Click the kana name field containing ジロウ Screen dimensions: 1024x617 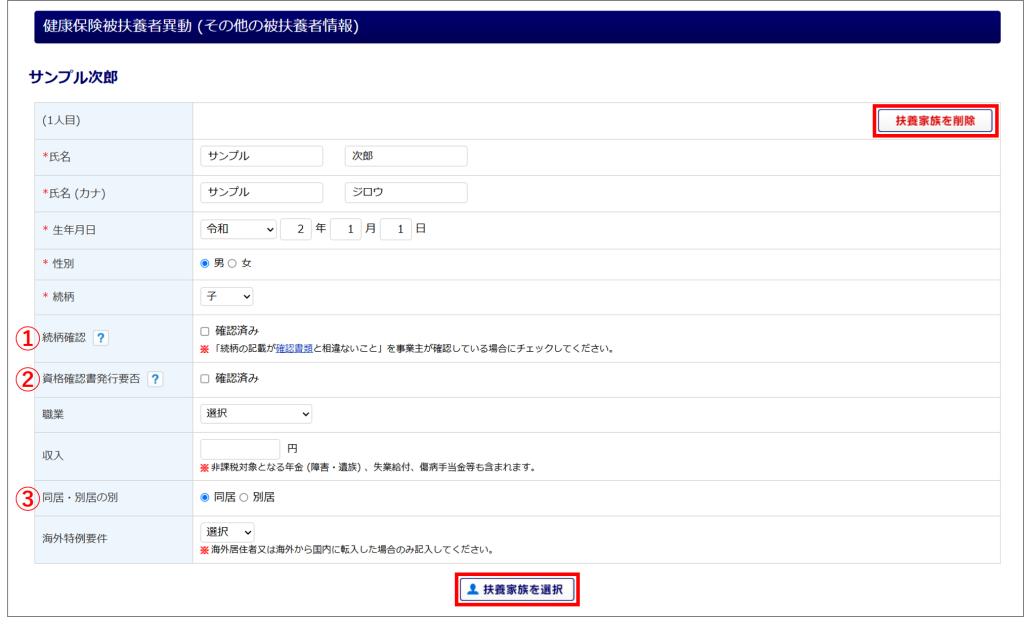(x=405, y=192)
